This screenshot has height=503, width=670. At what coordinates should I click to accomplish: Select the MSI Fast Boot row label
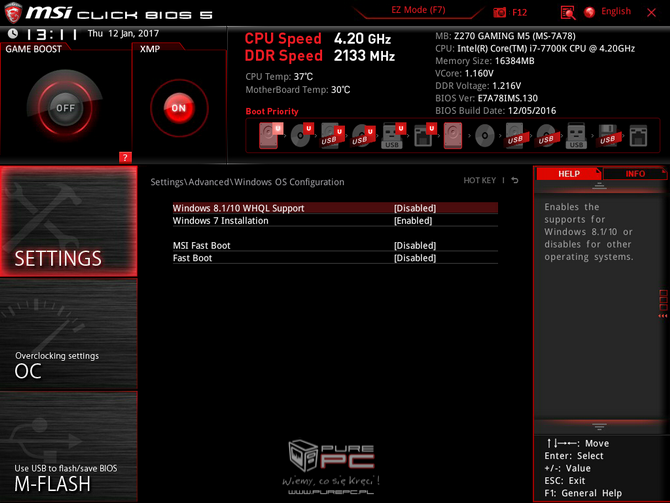[x=201, y=245]
